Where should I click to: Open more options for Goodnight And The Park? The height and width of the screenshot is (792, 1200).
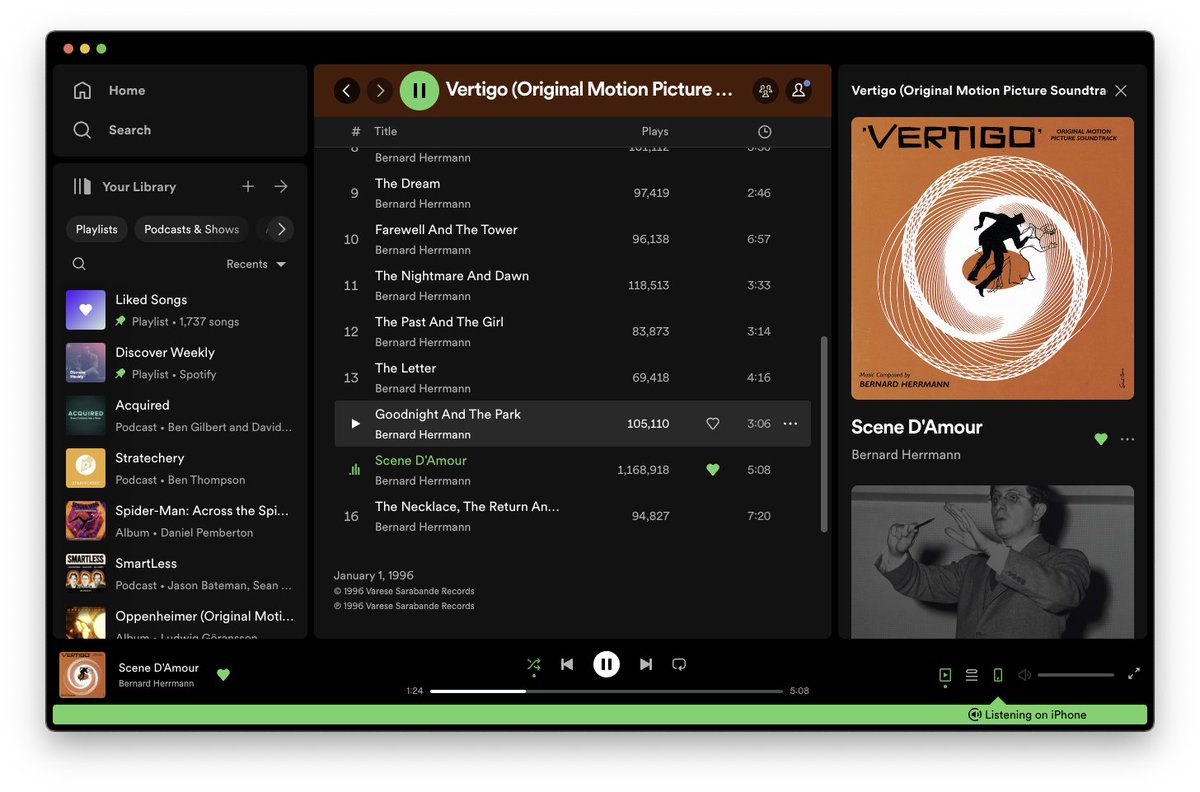click(x=790, y=424)
